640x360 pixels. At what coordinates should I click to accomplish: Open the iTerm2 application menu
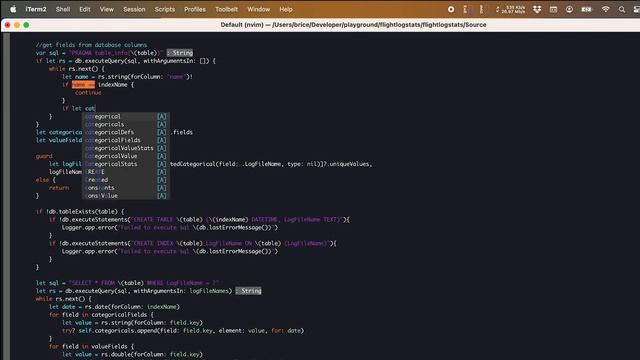pos(36,9)
